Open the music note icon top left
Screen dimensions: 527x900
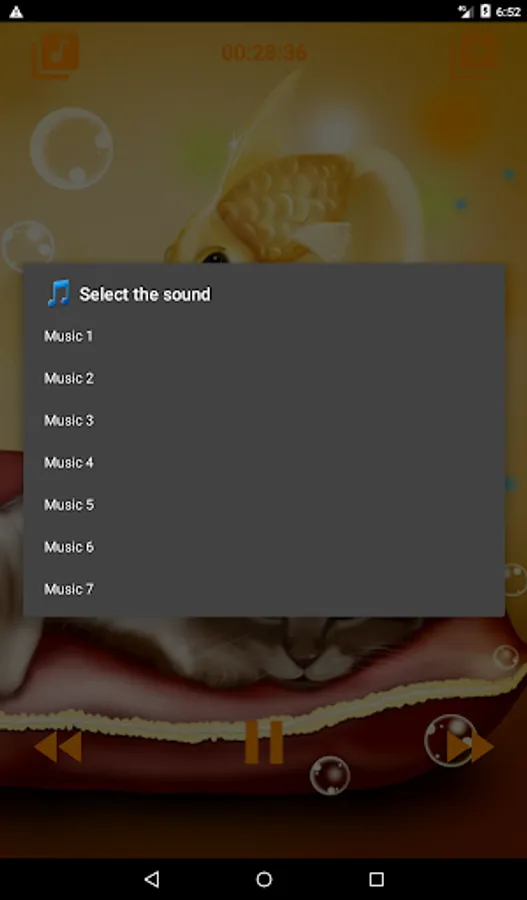pos(55,56)
